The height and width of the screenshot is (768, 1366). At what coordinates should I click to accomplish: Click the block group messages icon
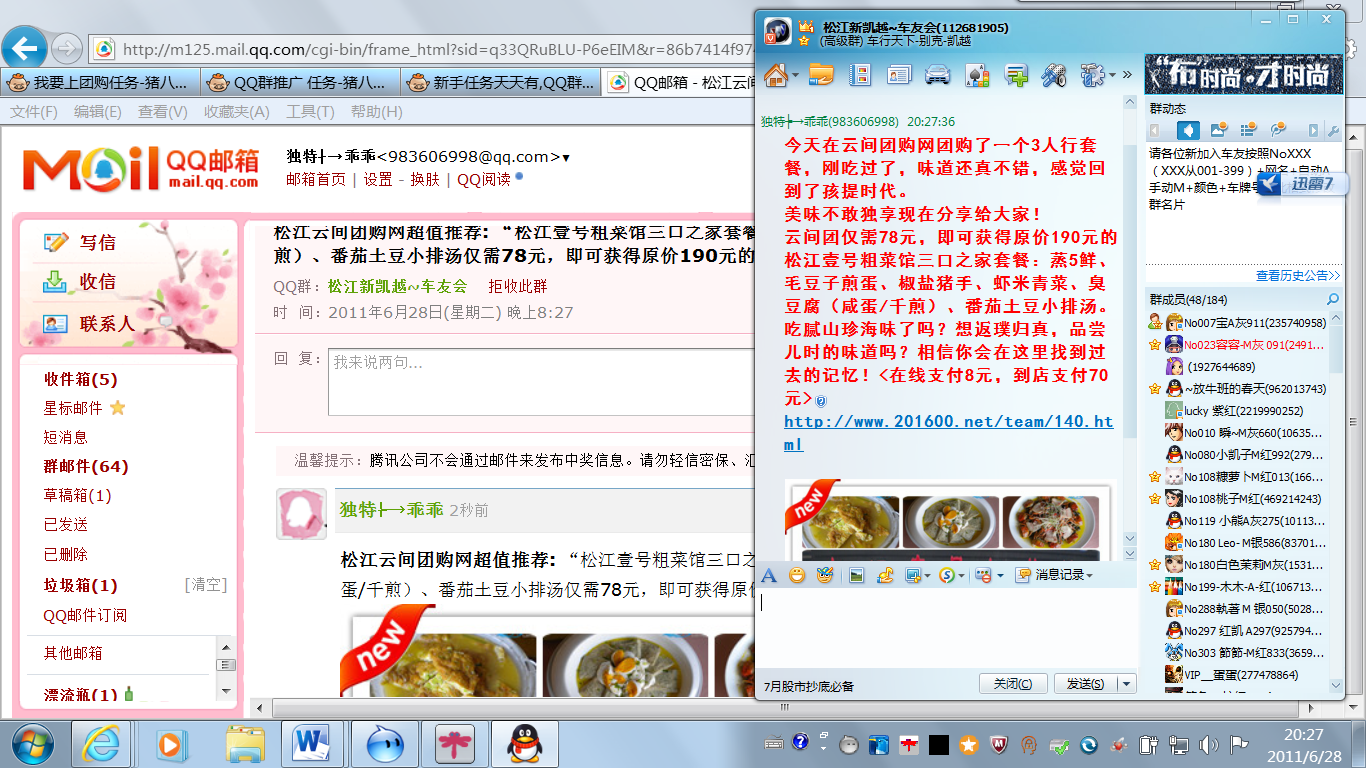coord(983,575)
